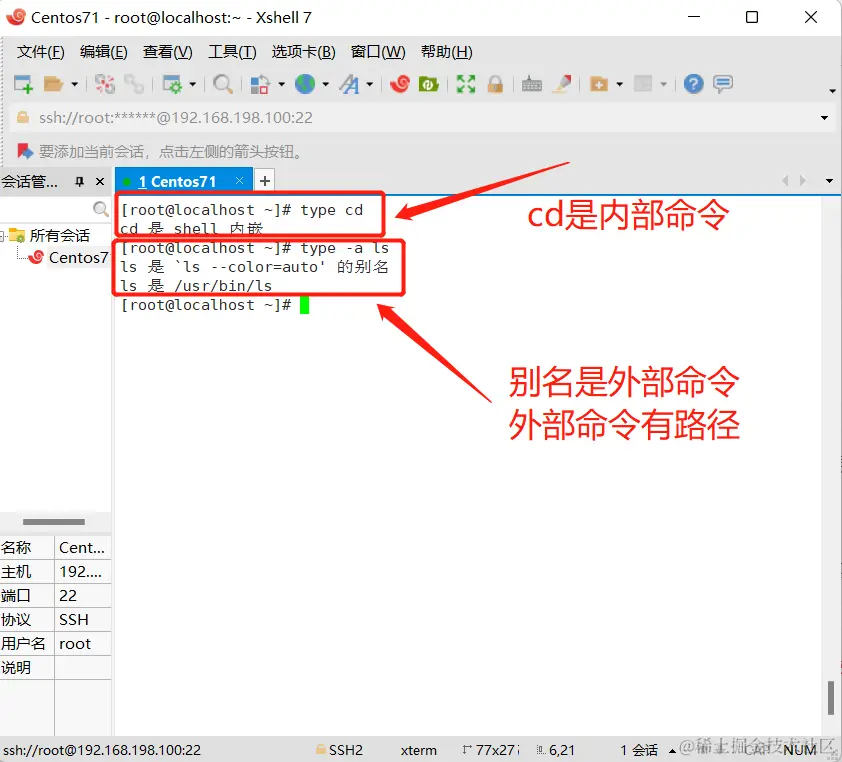Add a new tab with plus button

[x=264, y=181]
